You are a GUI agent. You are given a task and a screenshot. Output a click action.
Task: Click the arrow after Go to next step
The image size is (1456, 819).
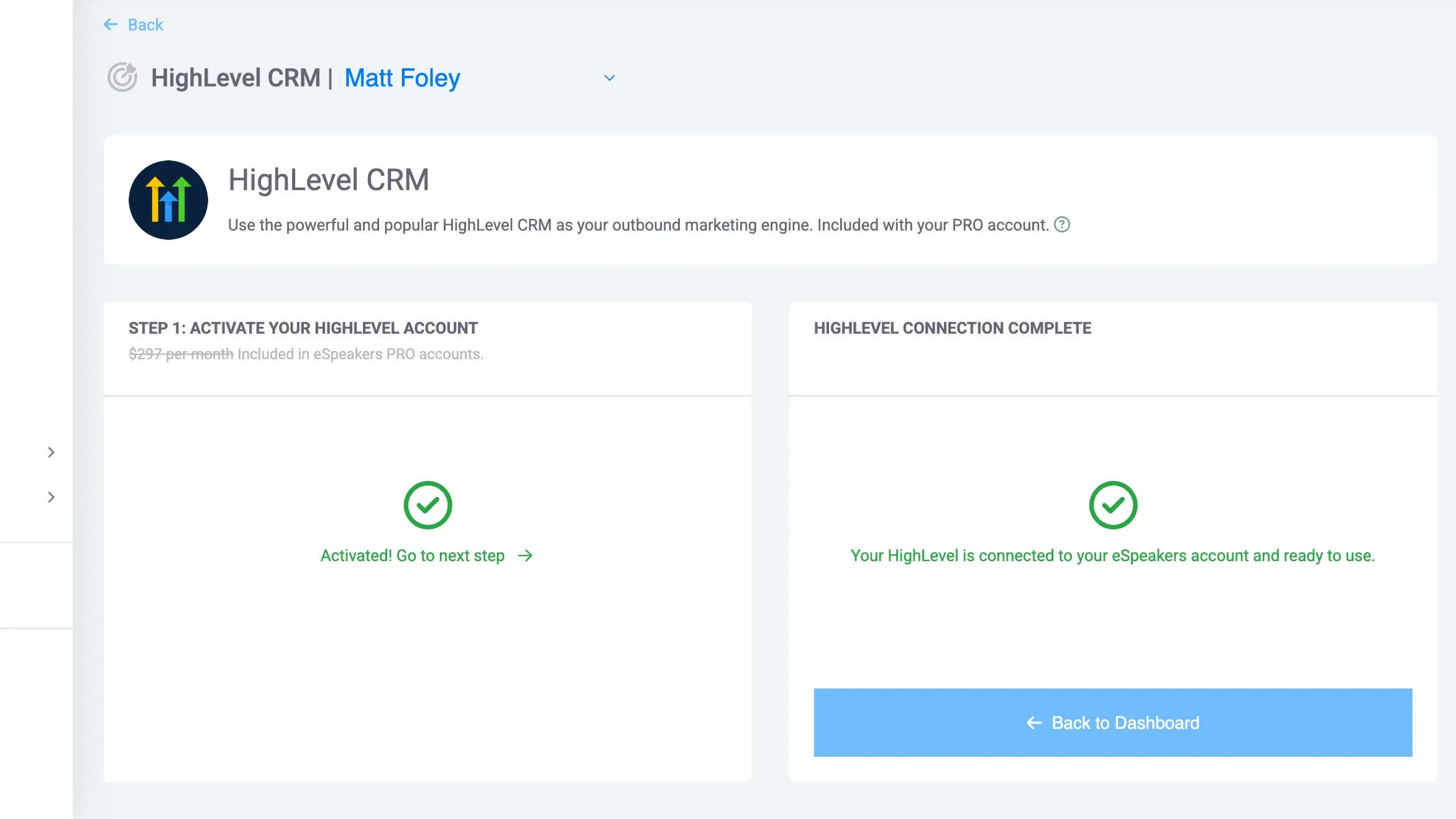point(526,556)
